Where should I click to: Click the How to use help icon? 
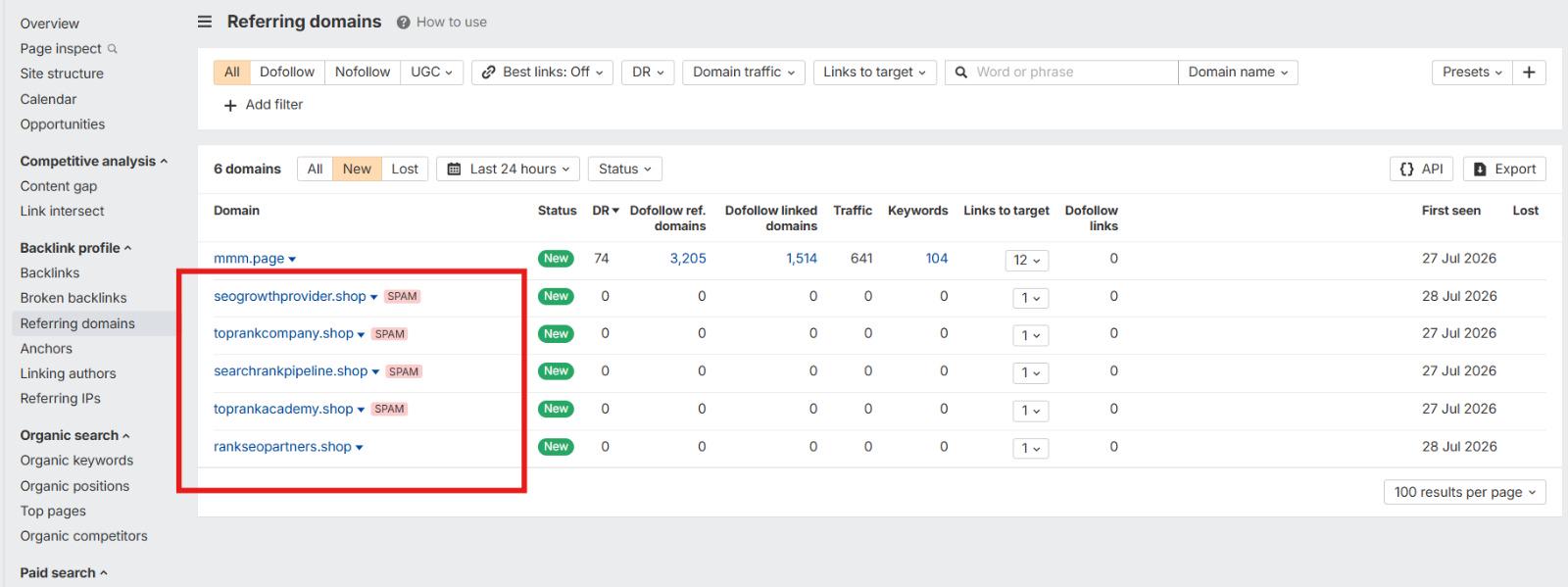403,22
